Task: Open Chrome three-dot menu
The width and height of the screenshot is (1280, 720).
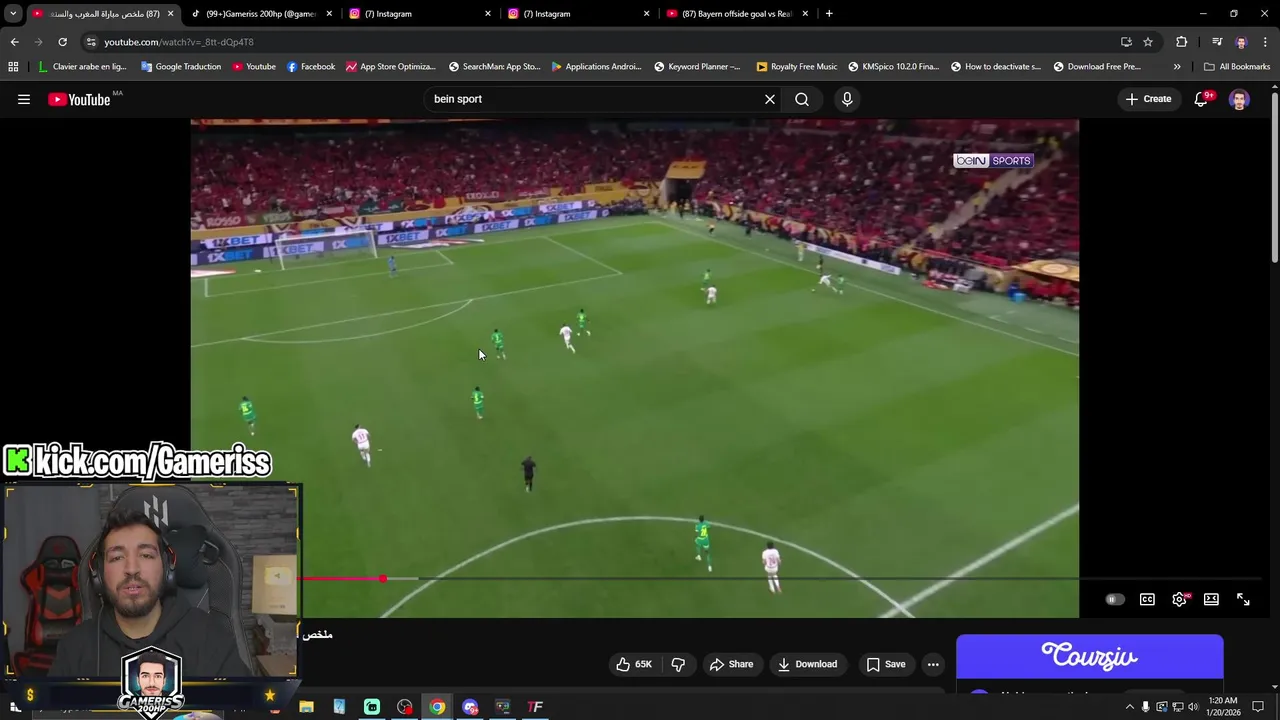Action: tap(1266, 42)
